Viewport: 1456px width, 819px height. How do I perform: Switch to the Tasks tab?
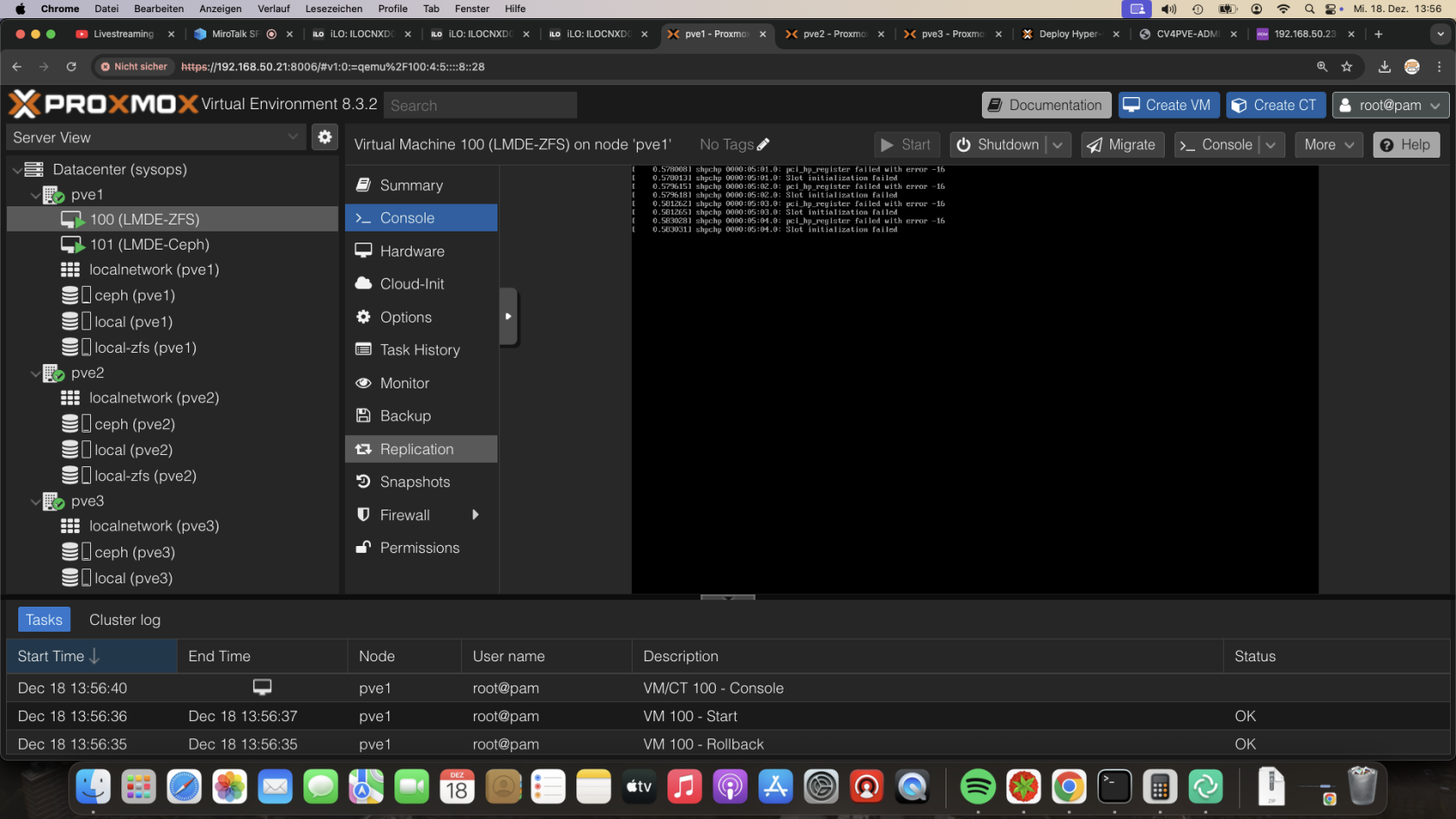44,620
